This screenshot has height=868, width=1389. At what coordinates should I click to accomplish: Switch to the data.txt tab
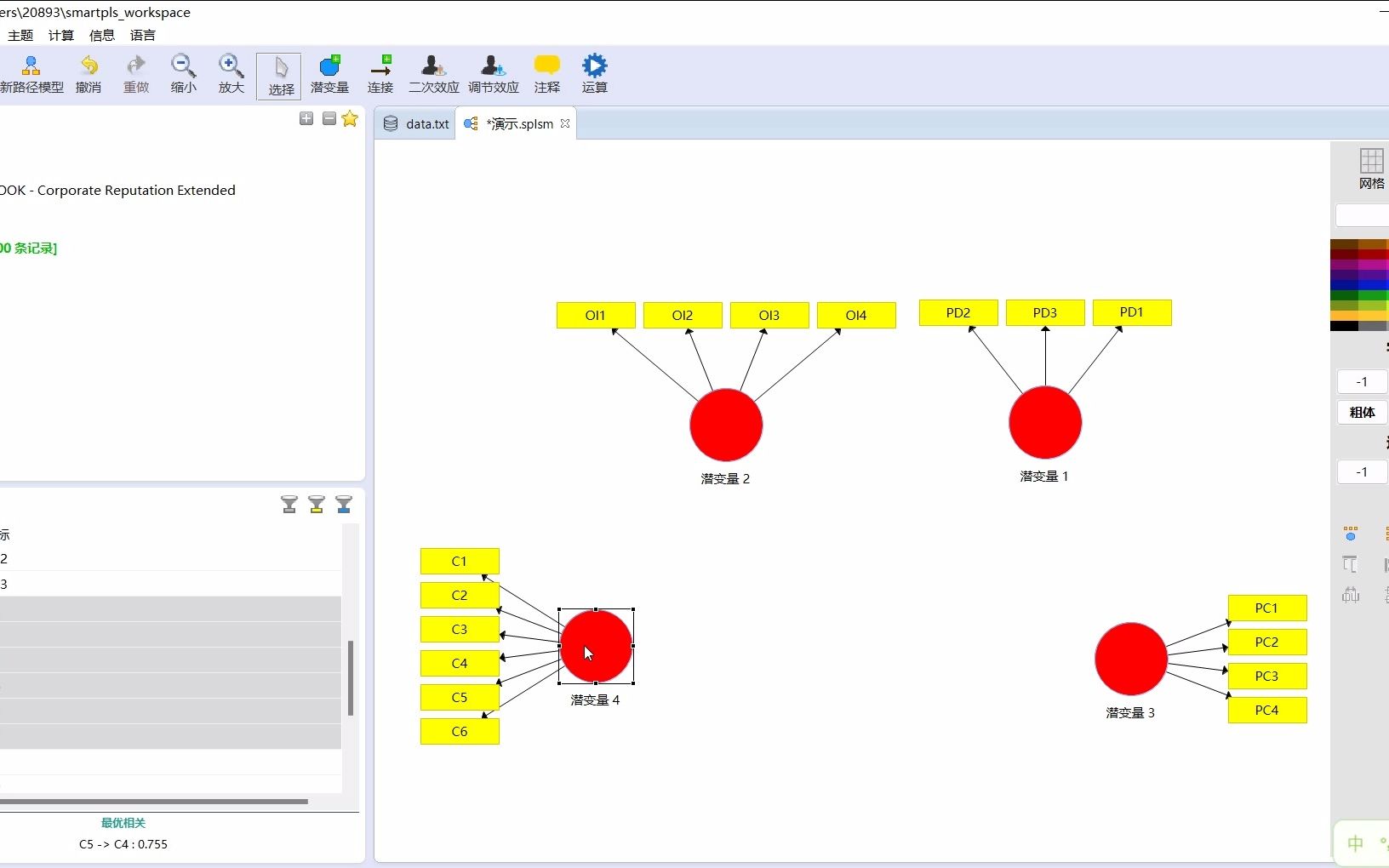pyautogui.click(x=416, y=123)
